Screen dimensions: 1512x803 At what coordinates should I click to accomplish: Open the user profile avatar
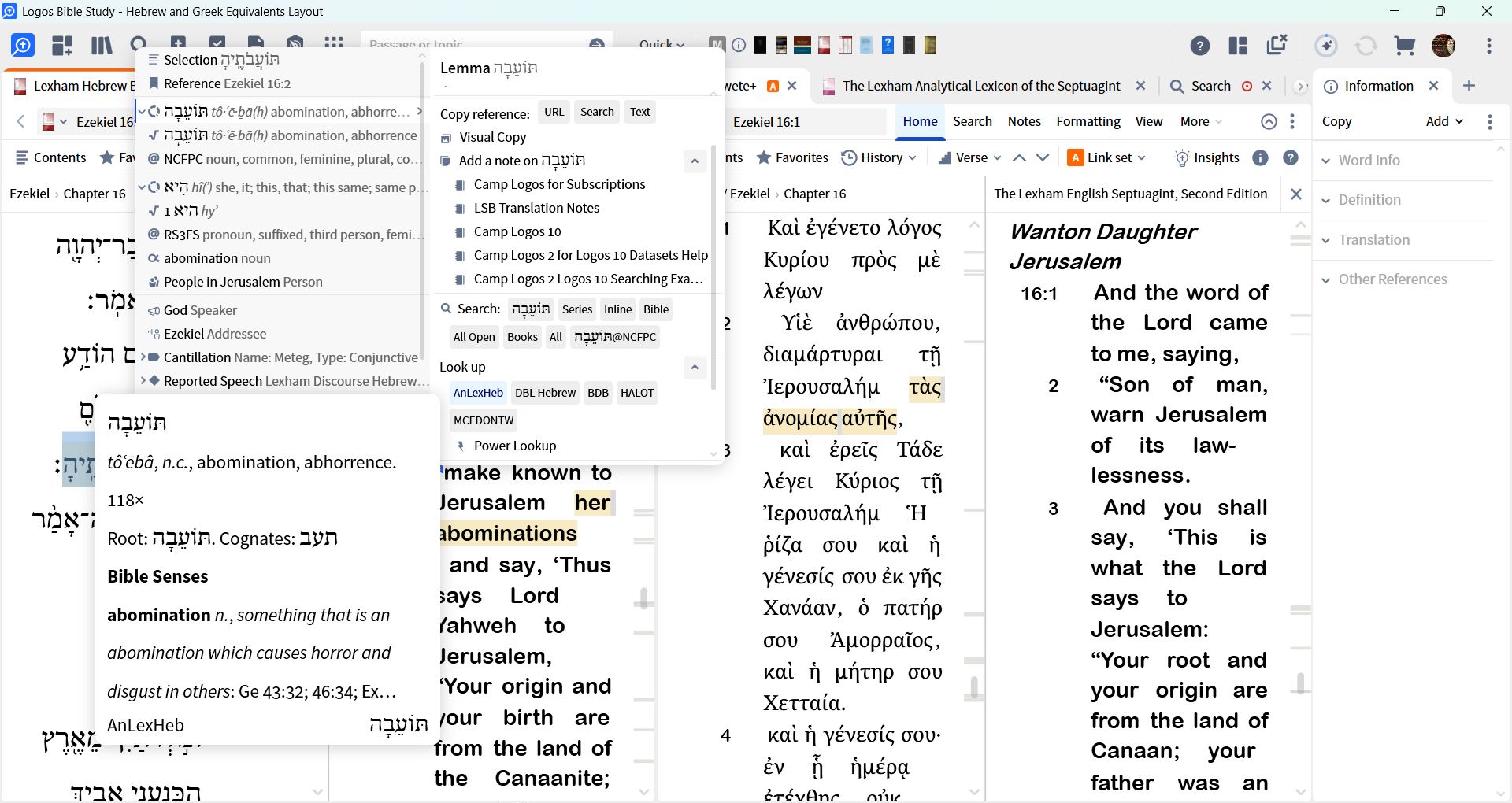tap(1443, 46)
